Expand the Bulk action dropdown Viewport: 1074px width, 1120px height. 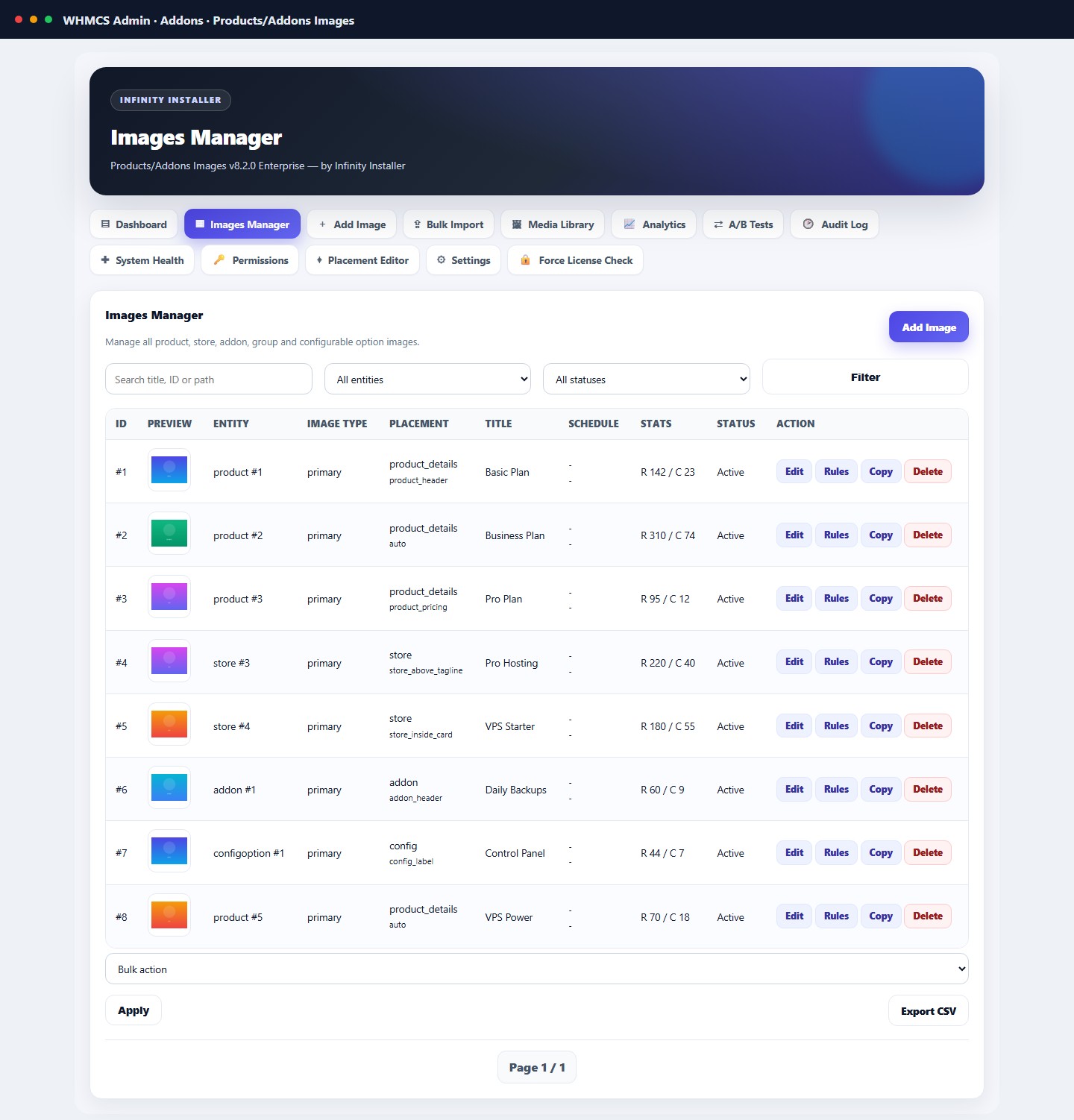pos(537,969)
